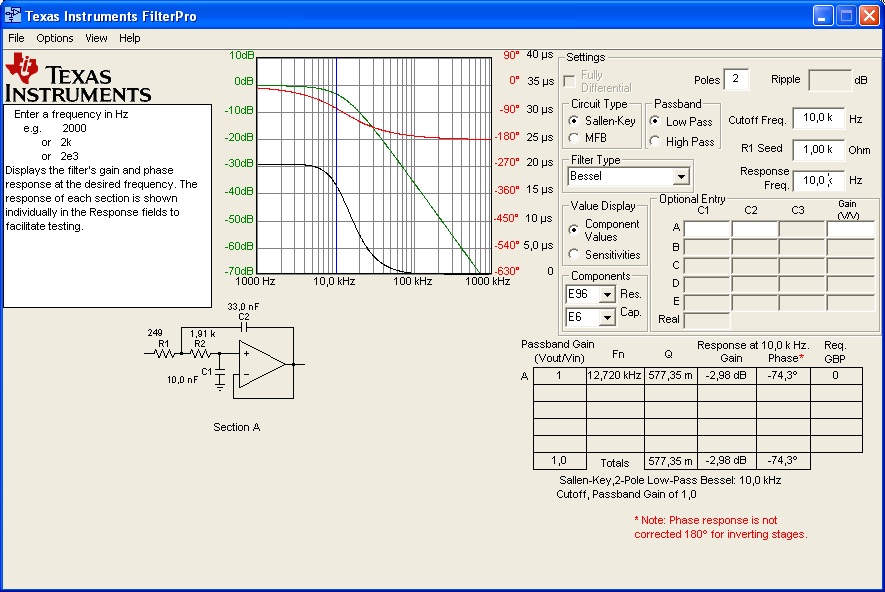Click the Req. GBP value 0
The image size is (885, 592).
836,376
